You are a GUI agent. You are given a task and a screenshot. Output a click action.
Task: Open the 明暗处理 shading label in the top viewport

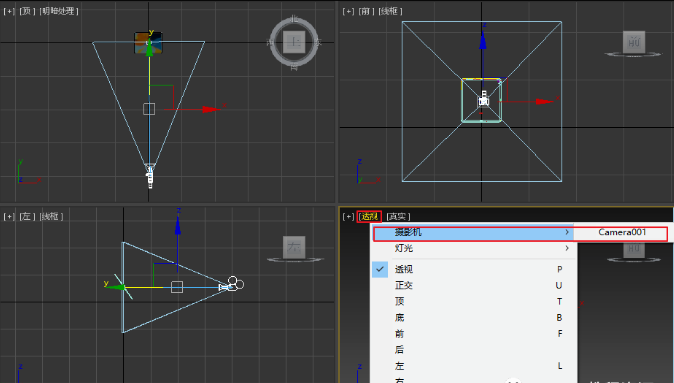59,11
